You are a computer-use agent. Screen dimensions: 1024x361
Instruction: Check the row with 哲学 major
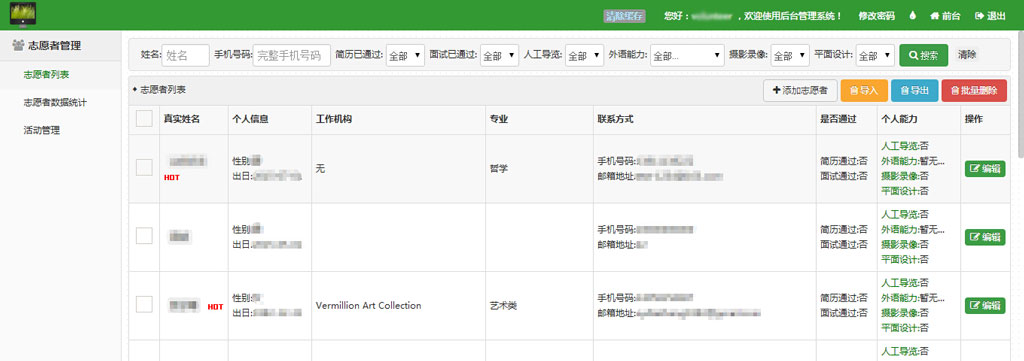pos(144,168)
